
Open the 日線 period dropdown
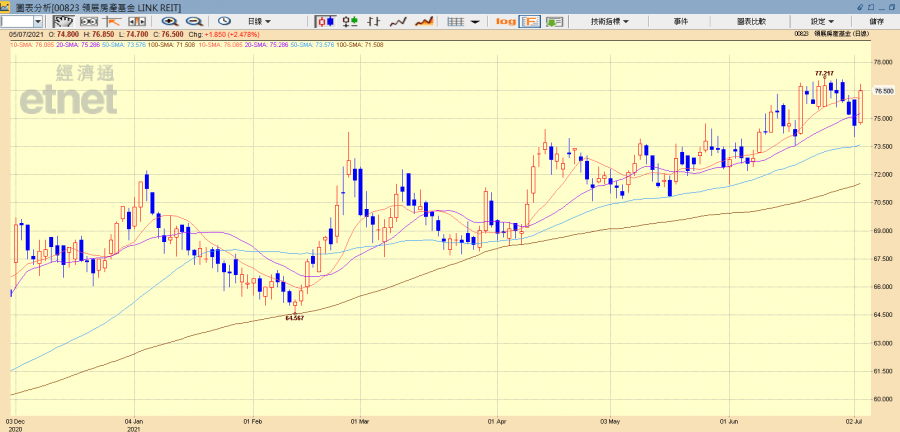point(260,21)
